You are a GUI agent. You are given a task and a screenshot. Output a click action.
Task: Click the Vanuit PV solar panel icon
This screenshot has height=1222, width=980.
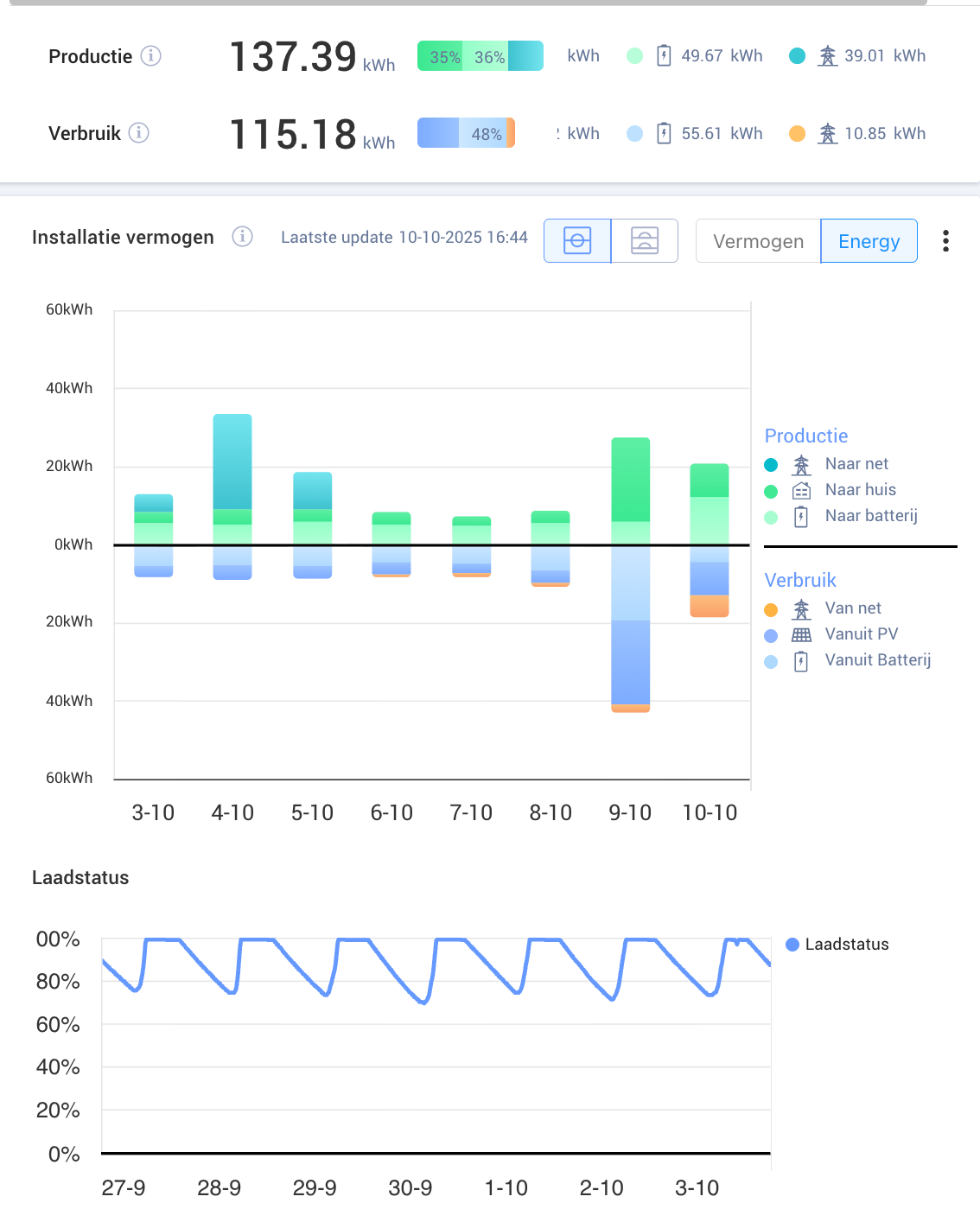802,635
